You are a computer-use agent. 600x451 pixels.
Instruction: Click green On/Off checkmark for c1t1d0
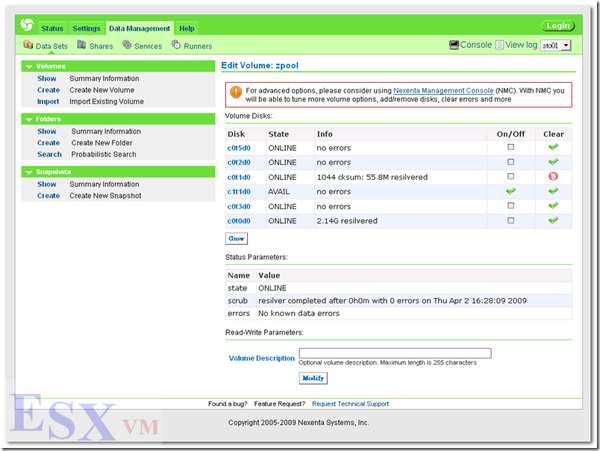(x=510, y=191)
